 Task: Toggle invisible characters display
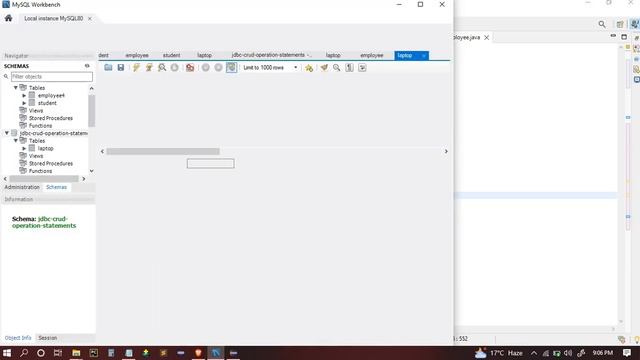pyautogui.click(x=349, y=68)
